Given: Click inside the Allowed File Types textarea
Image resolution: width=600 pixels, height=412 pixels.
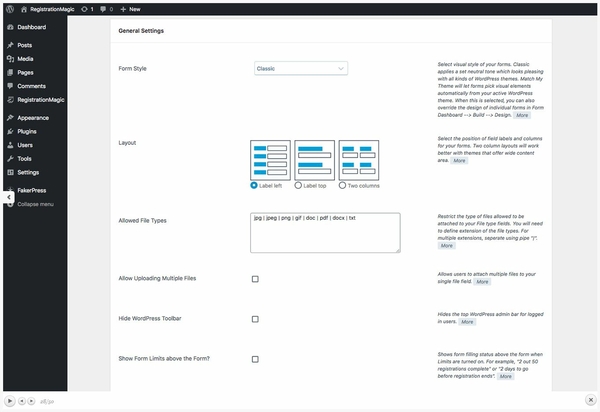Looking at the screenshot, I should (x=325, y=233).
